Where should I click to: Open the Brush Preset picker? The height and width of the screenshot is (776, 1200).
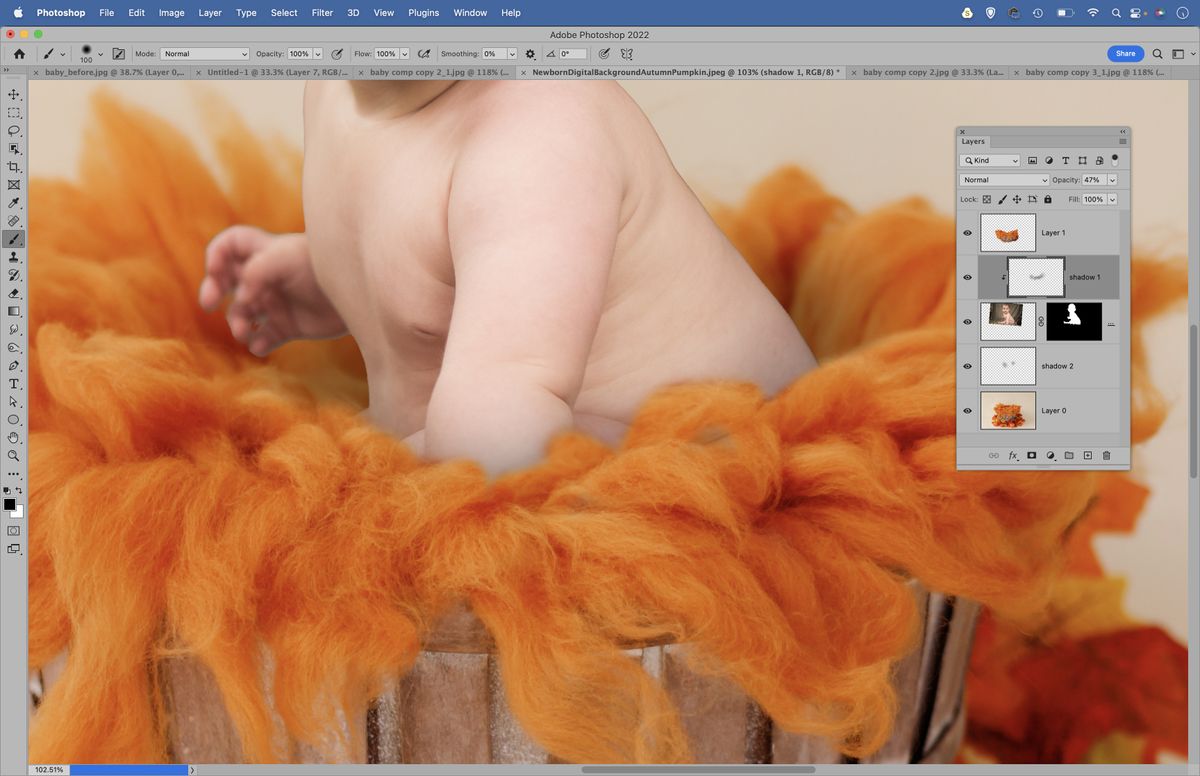[x=100, y=54]
